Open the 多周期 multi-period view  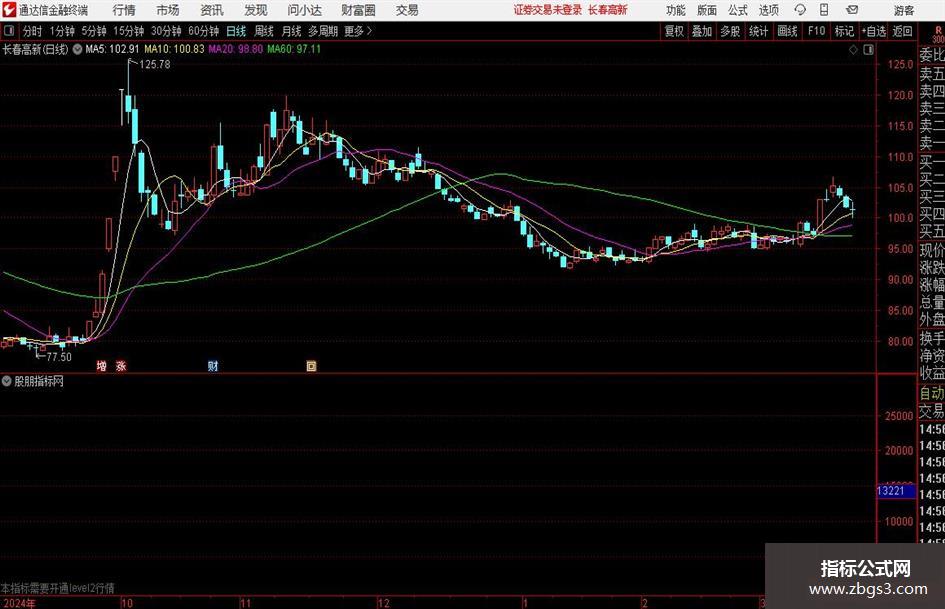point(323,31)
